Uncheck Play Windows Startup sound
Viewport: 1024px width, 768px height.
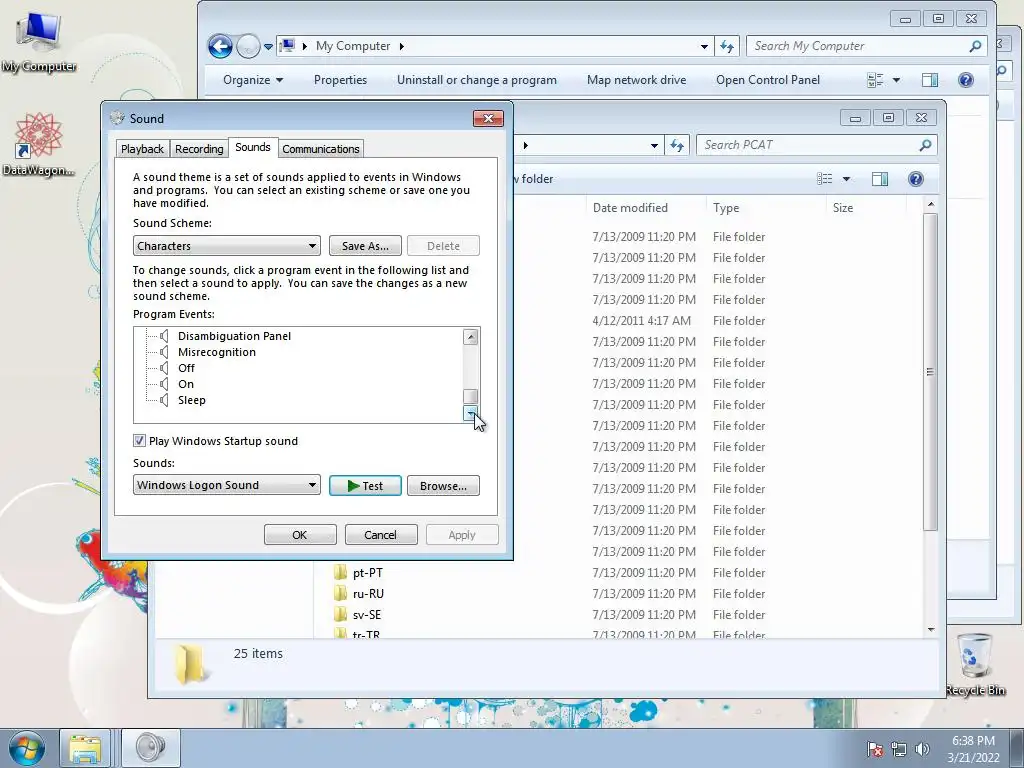[139, 441]
